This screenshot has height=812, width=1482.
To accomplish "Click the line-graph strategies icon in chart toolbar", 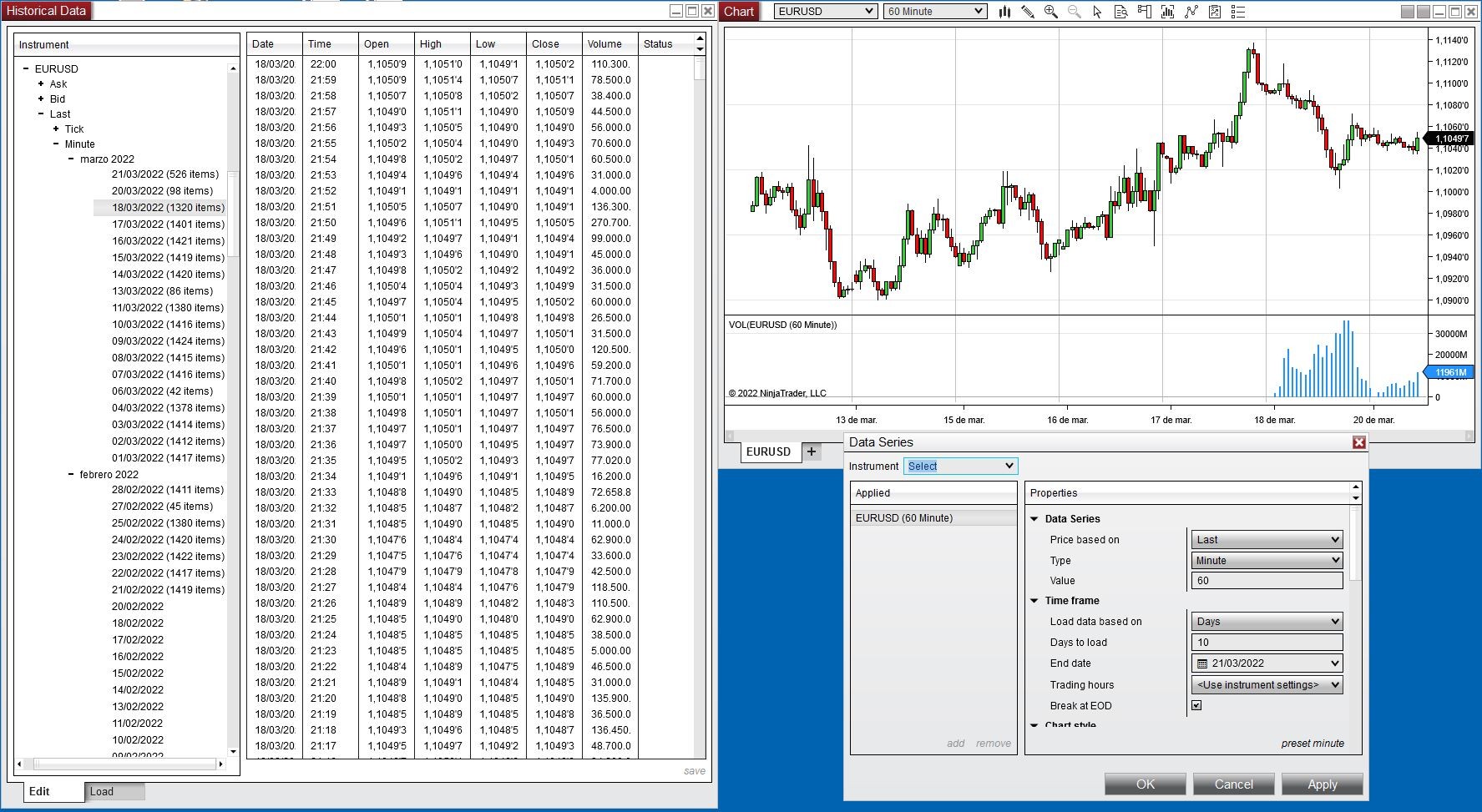I will pyautogui.click(x=1191, y=12).
